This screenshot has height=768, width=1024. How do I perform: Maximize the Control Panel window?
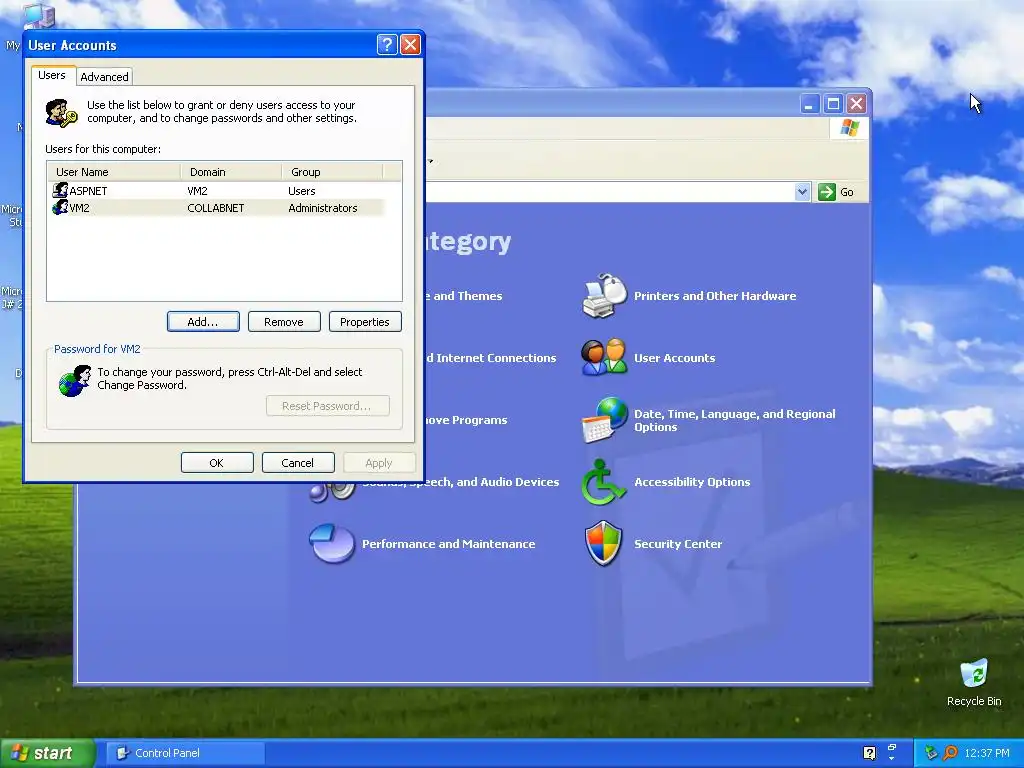833,103
